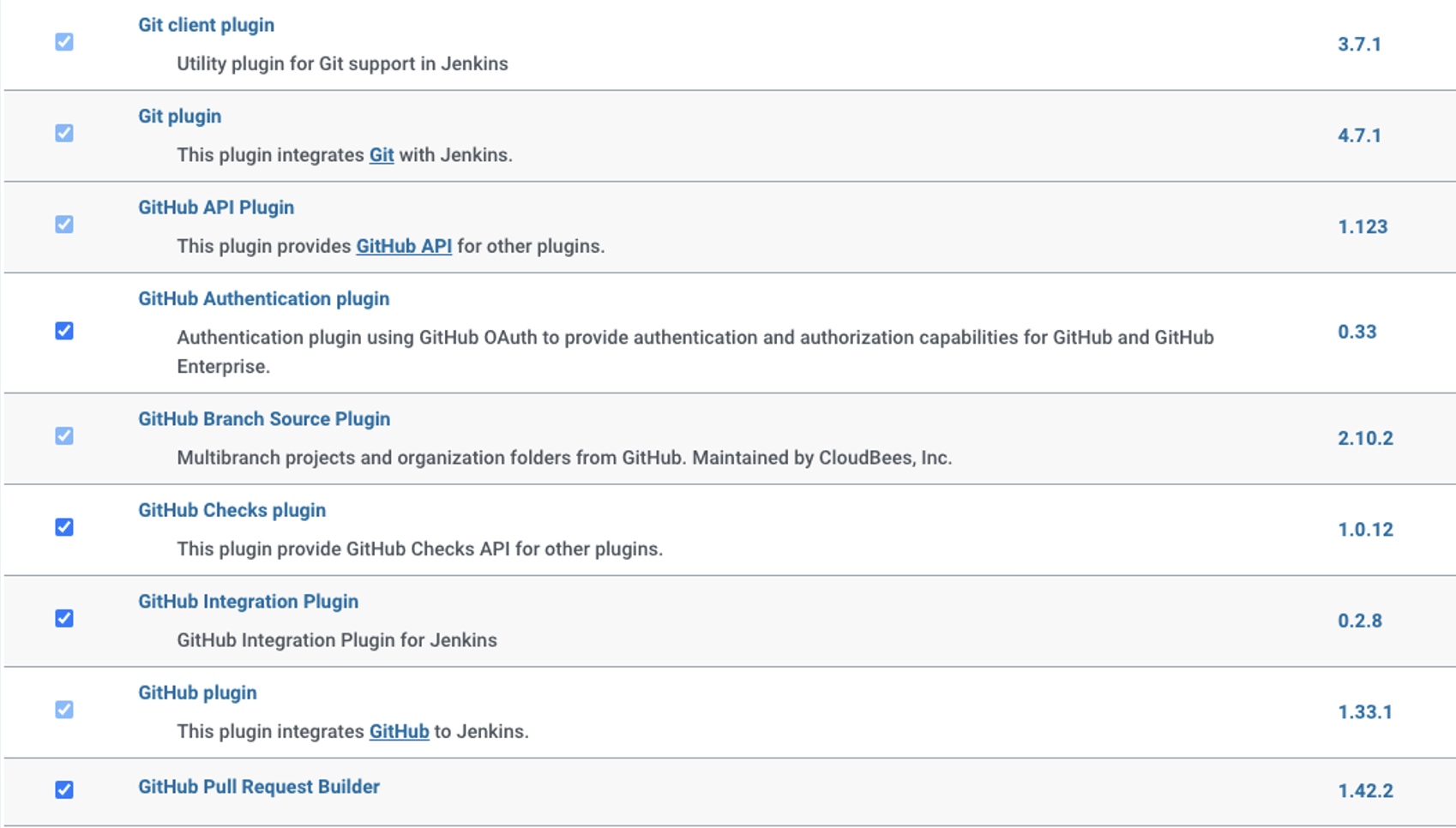
Task: Open the GitHub API Plugin title link
Action: click(216, 207)
